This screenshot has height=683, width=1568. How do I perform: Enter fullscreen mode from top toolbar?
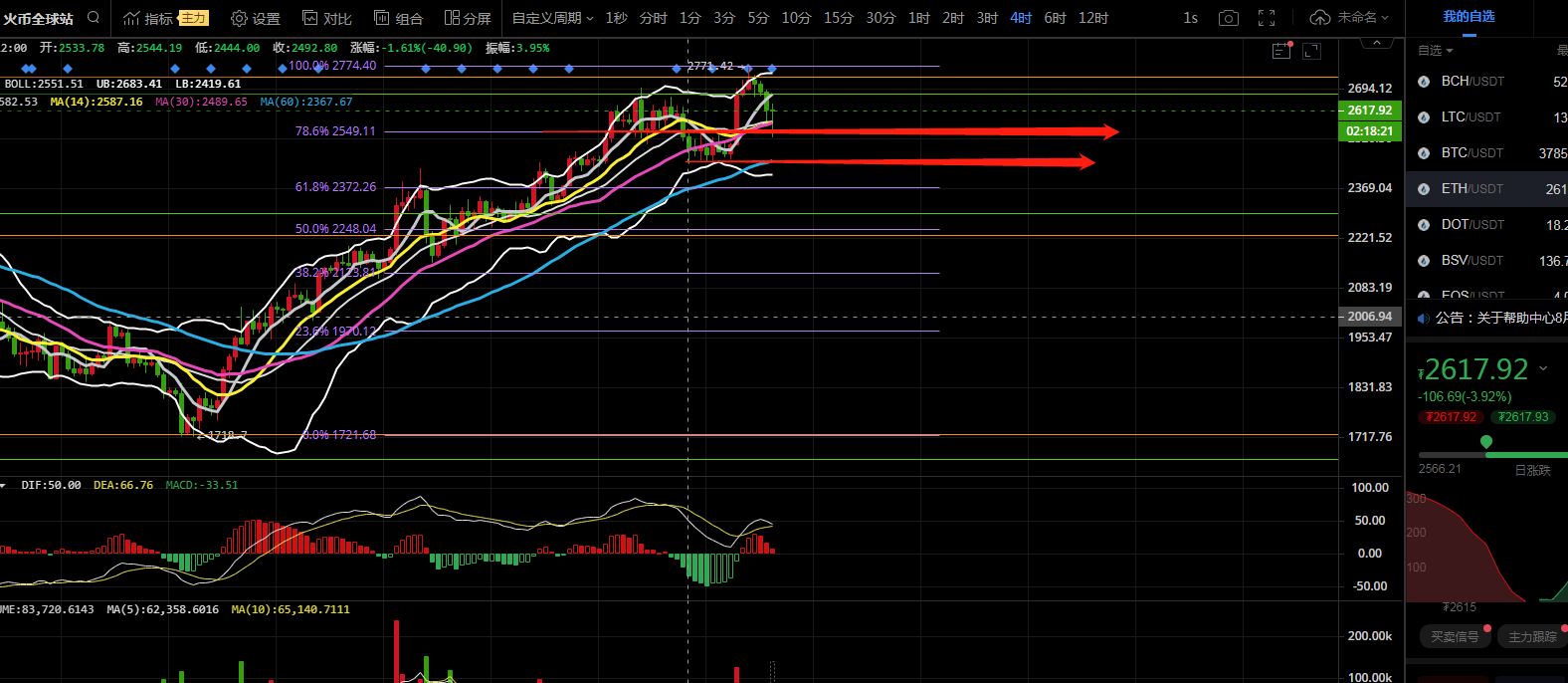point(1267,18)
